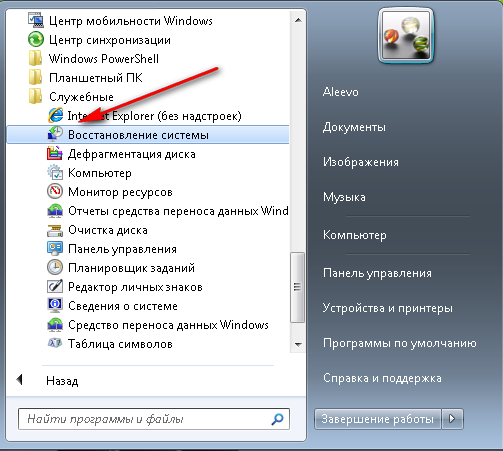Open Устройства и принтеры
503x451 pixels.
[388, 308]
